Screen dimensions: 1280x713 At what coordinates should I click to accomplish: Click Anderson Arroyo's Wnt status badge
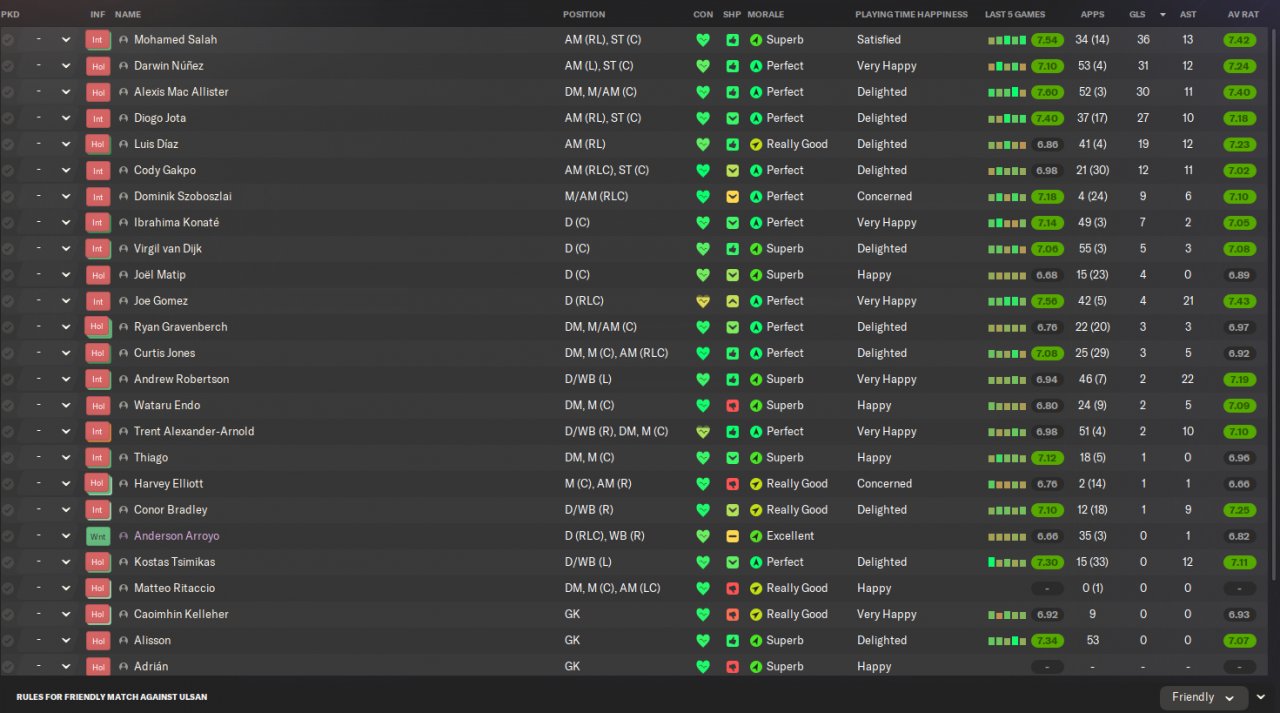97,536
